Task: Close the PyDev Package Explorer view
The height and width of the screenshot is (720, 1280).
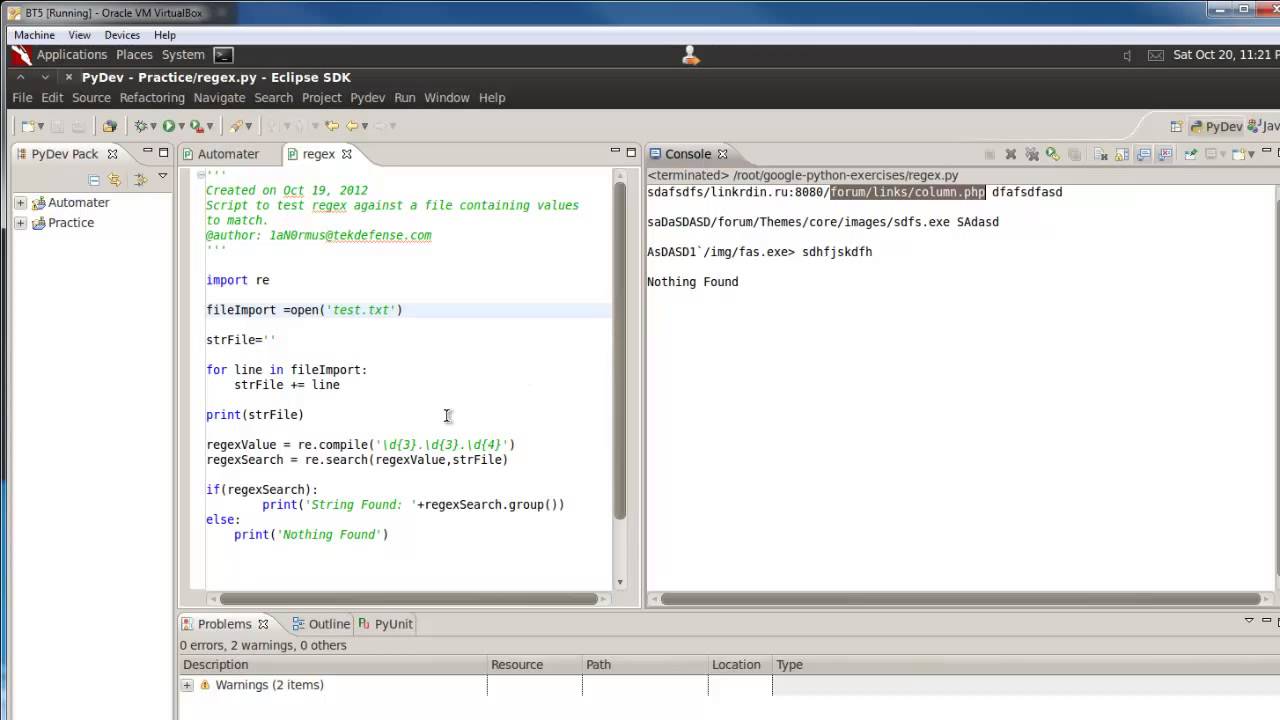Action: coord(113,154)
